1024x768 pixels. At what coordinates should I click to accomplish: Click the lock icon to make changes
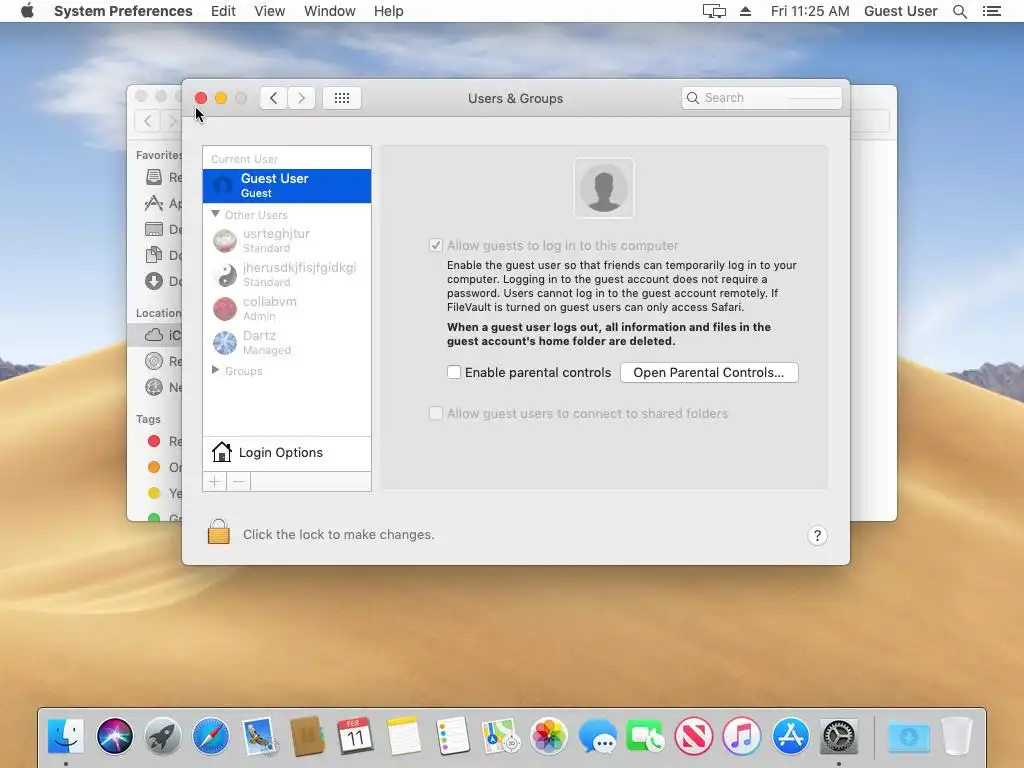[x=219, y=532]
